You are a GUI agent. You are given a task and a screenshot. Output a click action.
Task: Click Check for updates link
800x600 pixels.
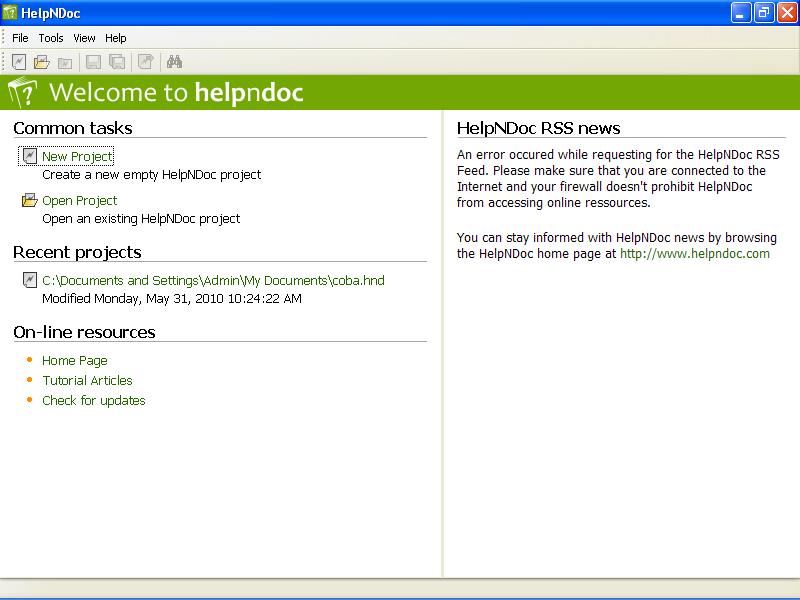[94, 401]
